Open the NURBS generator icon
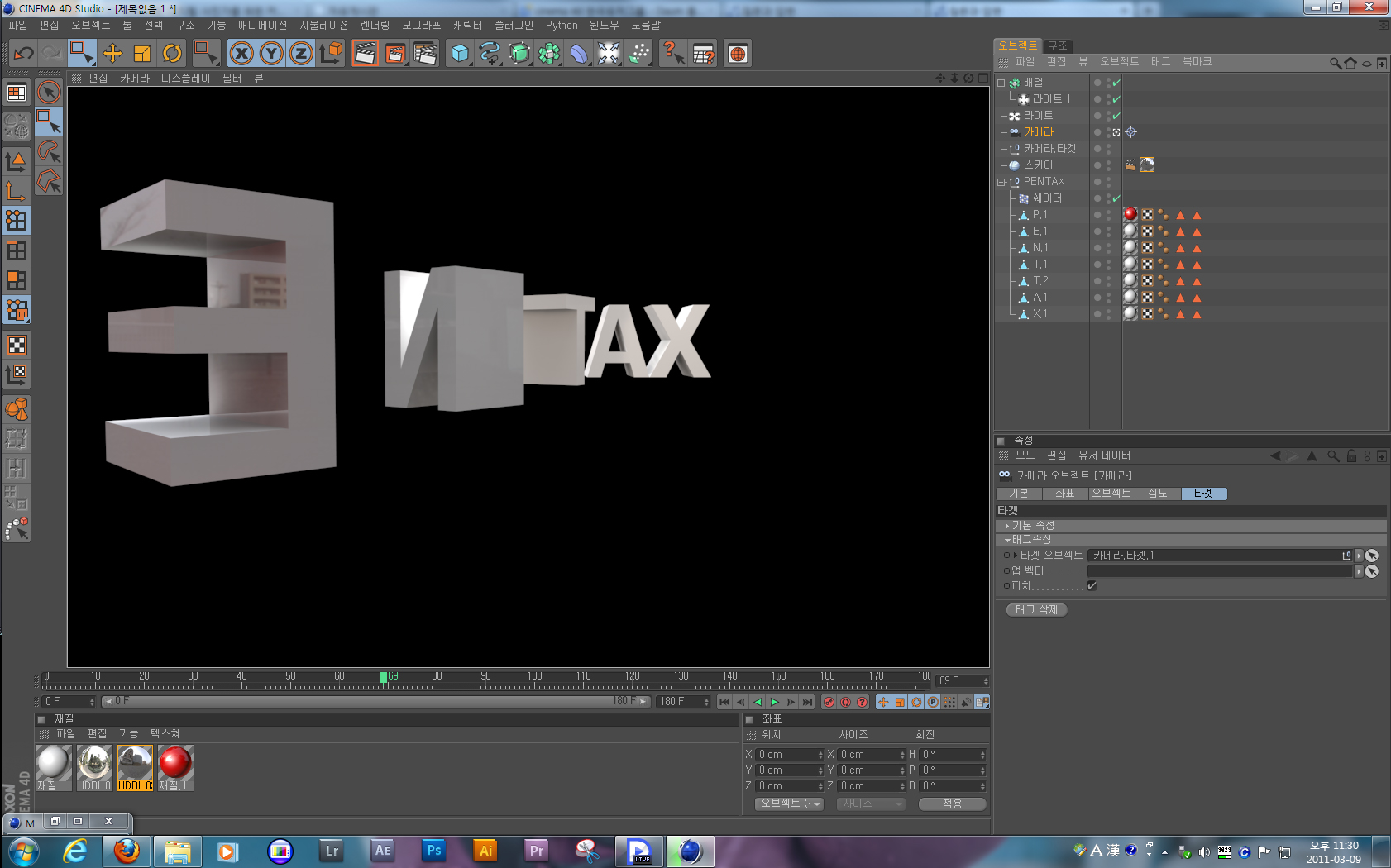1391x868 pixels. pyautogui.click(x=519, y=54)
